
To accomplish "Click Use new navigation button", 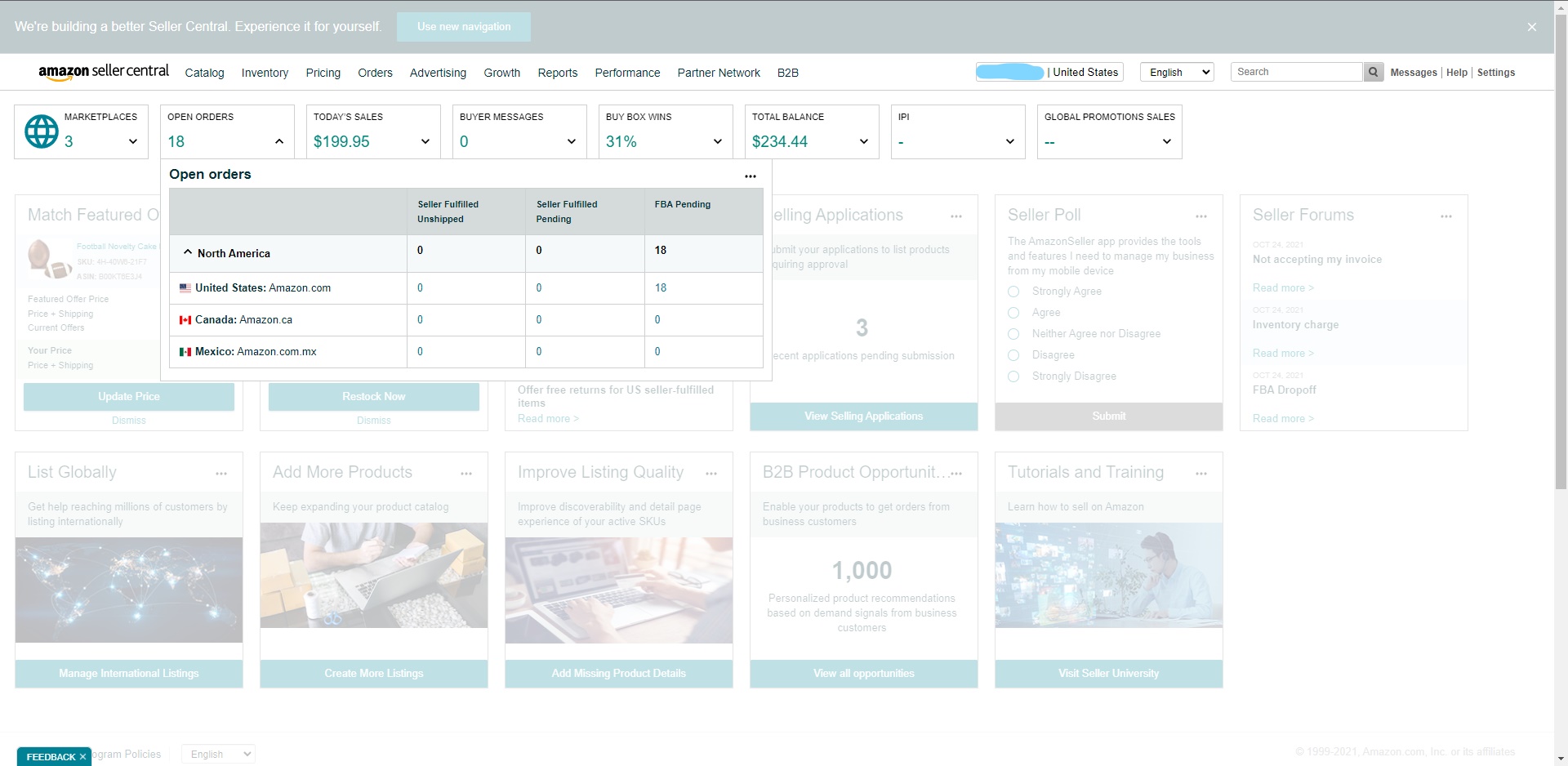I will point(464,27).
